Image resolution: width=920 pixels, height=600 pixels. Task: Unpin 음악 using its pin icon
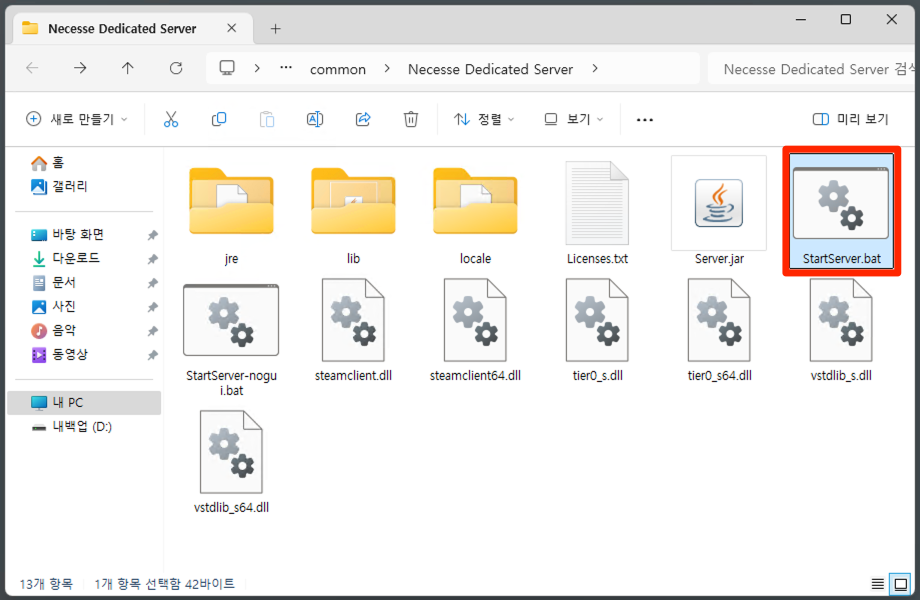click(x=153, y=331)
